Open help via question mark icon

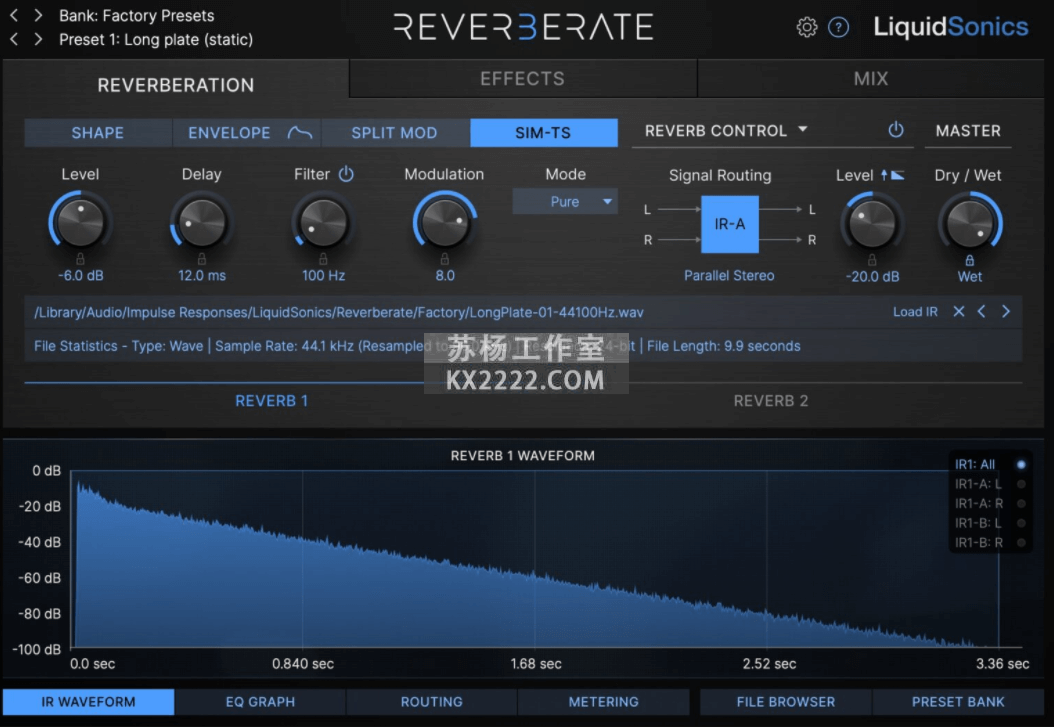(x=838, y=27)
